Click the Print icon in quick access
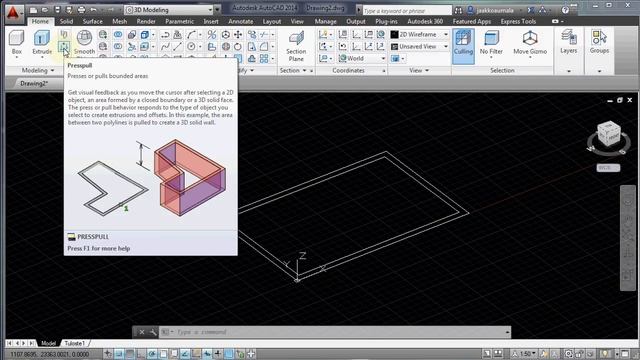The width and height of the screenshot is (640, 360). (x=81, y=9)
